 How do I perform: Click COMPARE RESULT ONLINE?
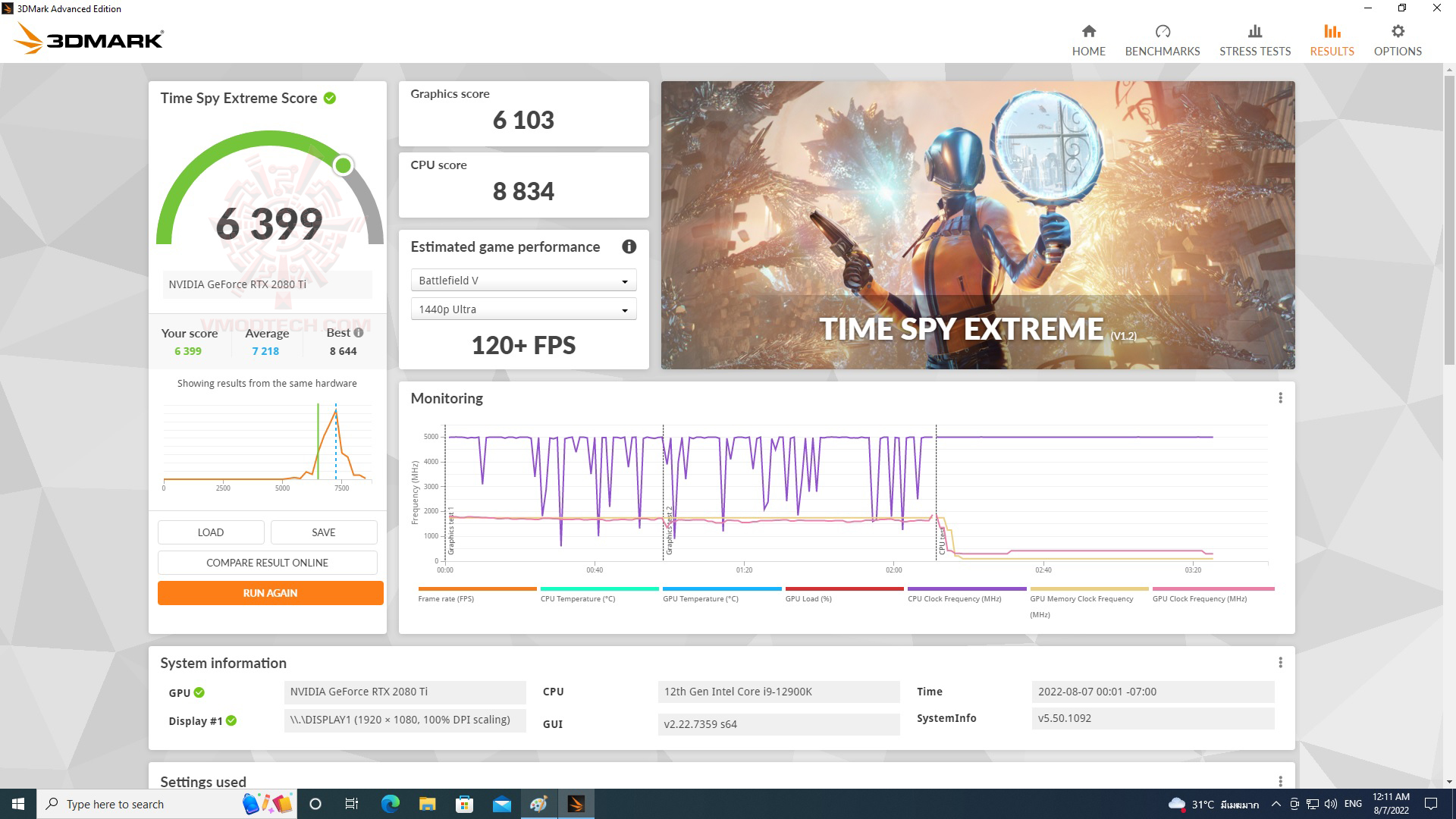[x=267, y=562]
